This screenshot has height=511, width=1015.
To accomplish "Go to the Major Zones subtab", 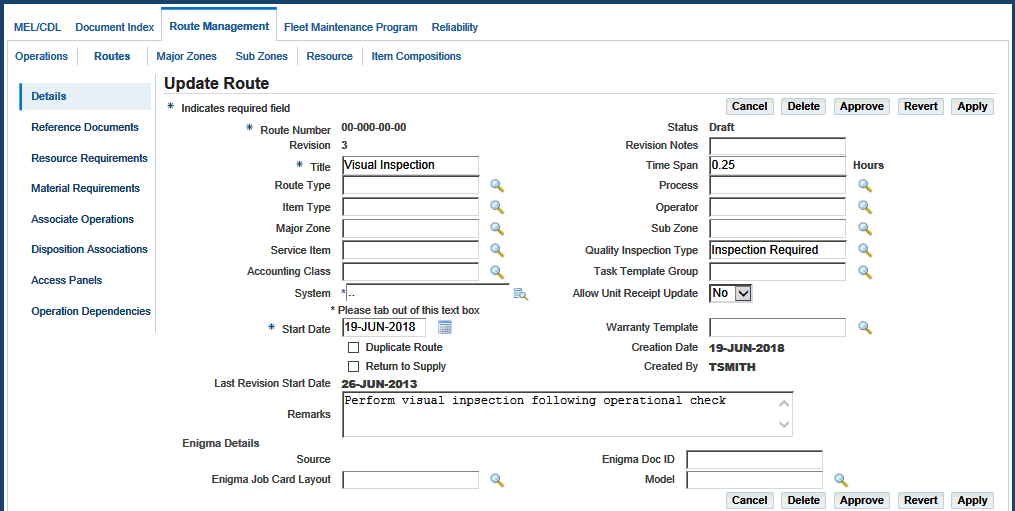I will point(186,56).
